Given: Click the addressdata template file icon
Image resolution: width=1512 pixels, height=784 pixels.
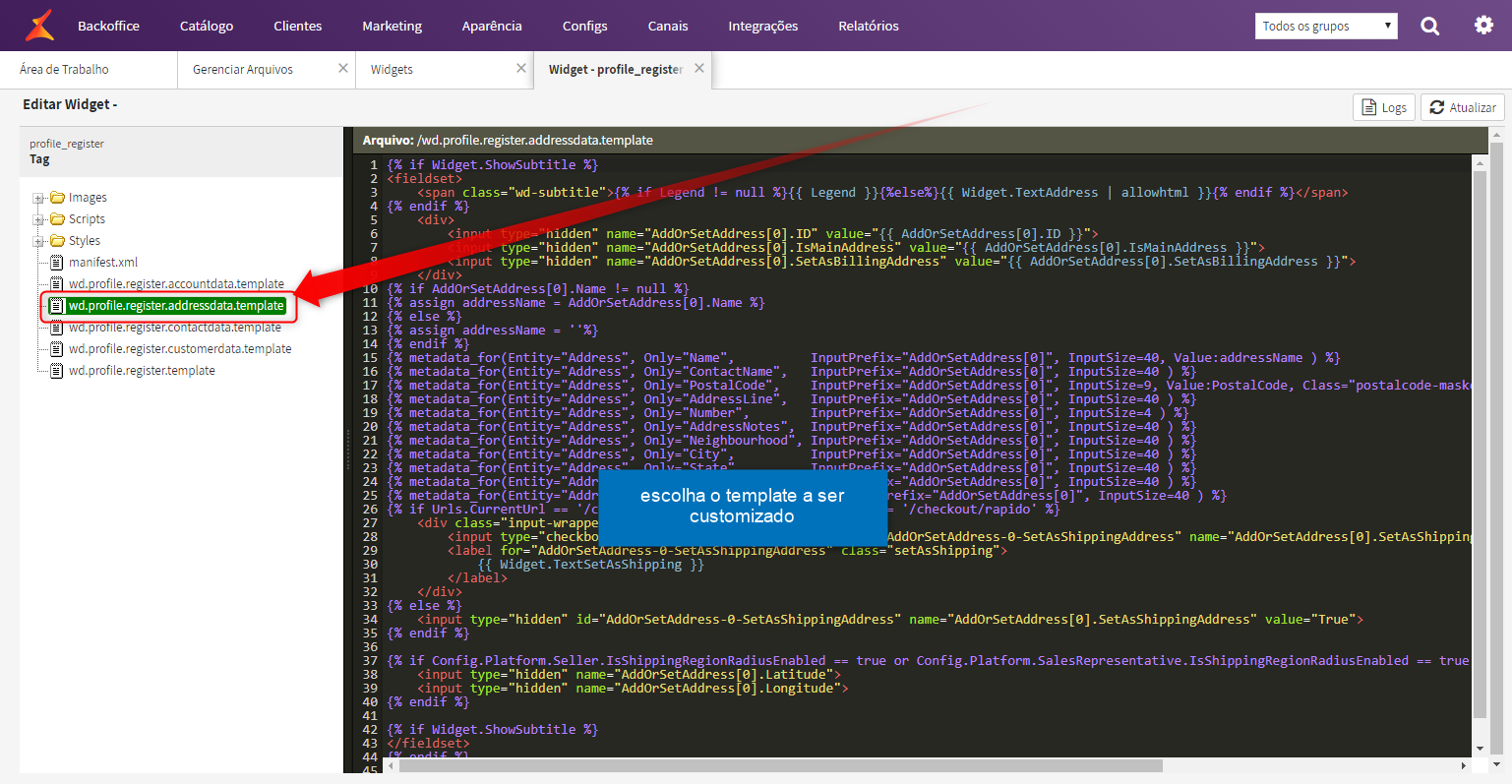Looking at the screenshot, I should tap(57, 306).
